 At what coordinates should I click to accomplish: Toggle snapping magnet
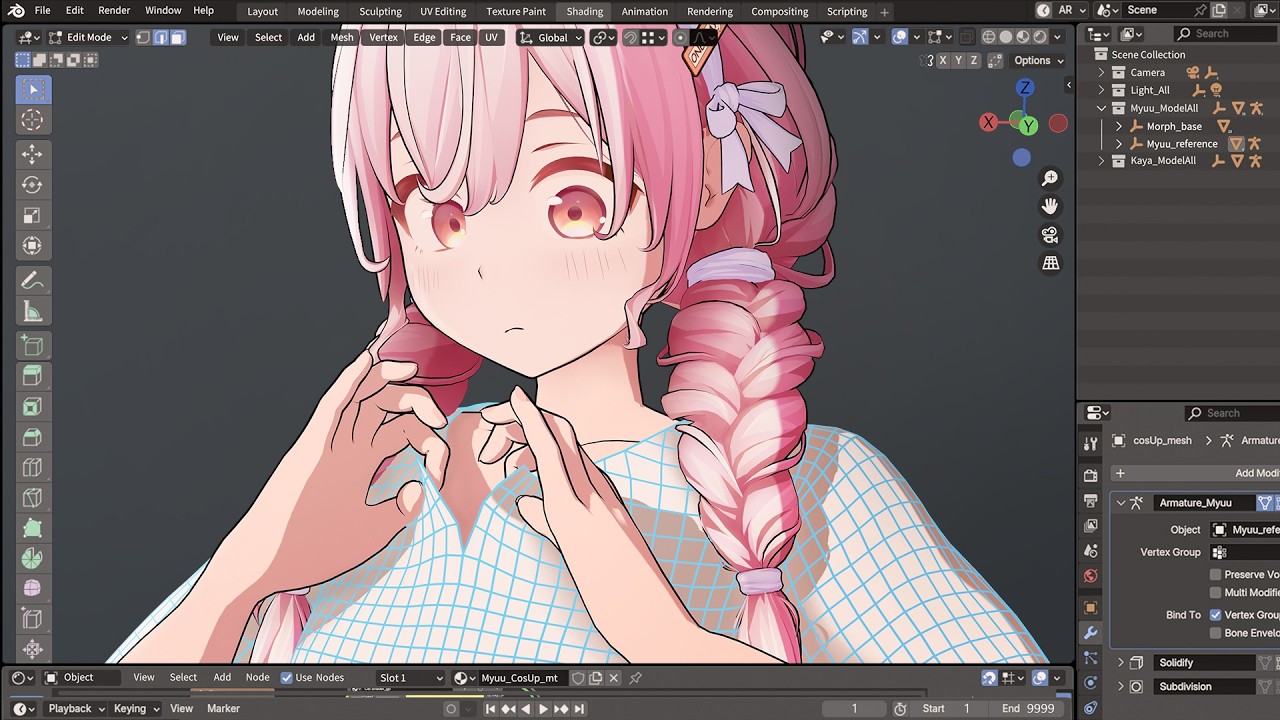[x=630, y=38]
